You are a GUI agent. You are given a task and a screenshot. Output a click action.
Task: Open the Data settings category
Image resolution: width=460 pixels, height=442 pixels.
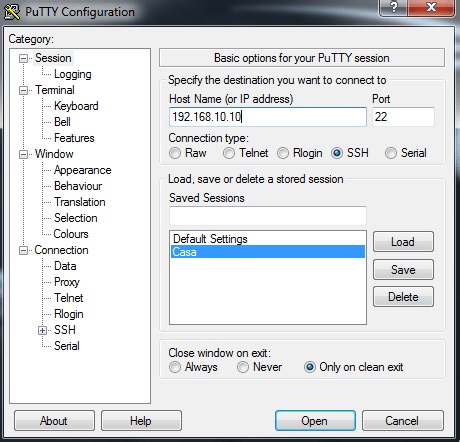pos(65,266)
